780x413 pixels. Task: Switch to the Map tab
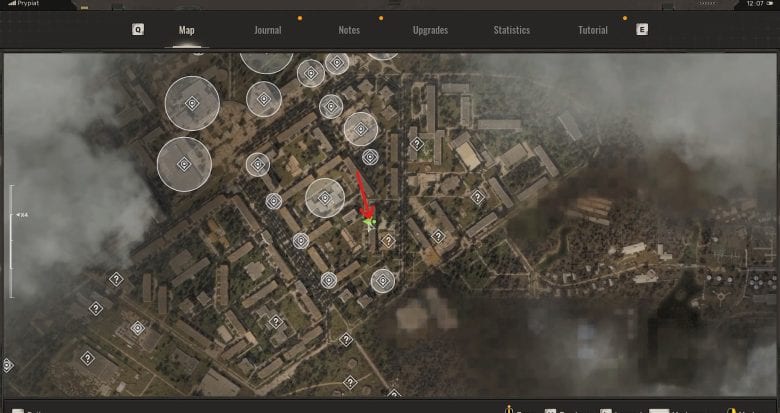pyautogui.click(x=187, y=30)
